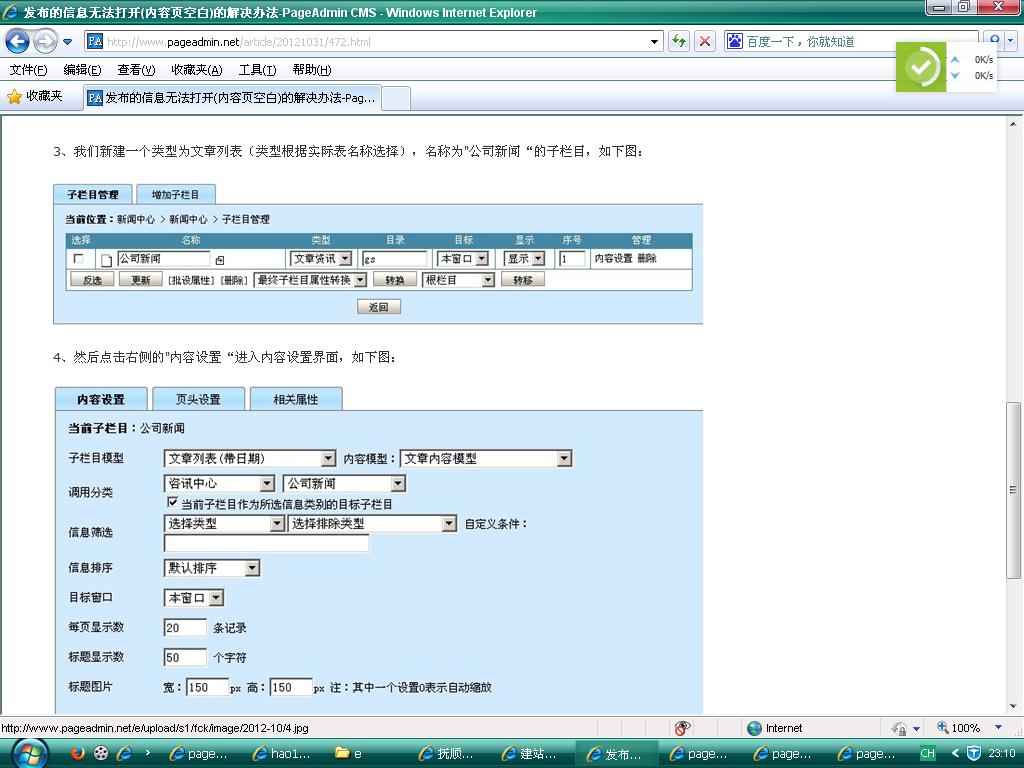This screenshot has width=1024, height=768.
Task: Click the Windows Start orb
Action: coord(27,753)
